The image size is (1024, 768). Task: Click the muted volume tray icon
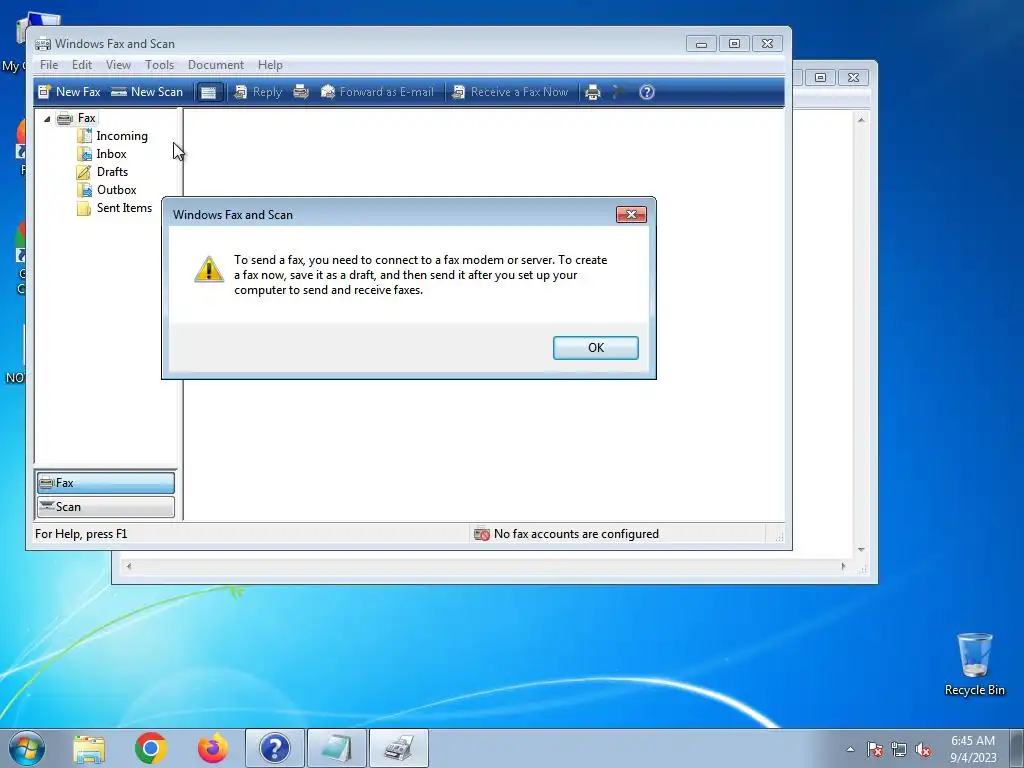[x=923, y=749]
